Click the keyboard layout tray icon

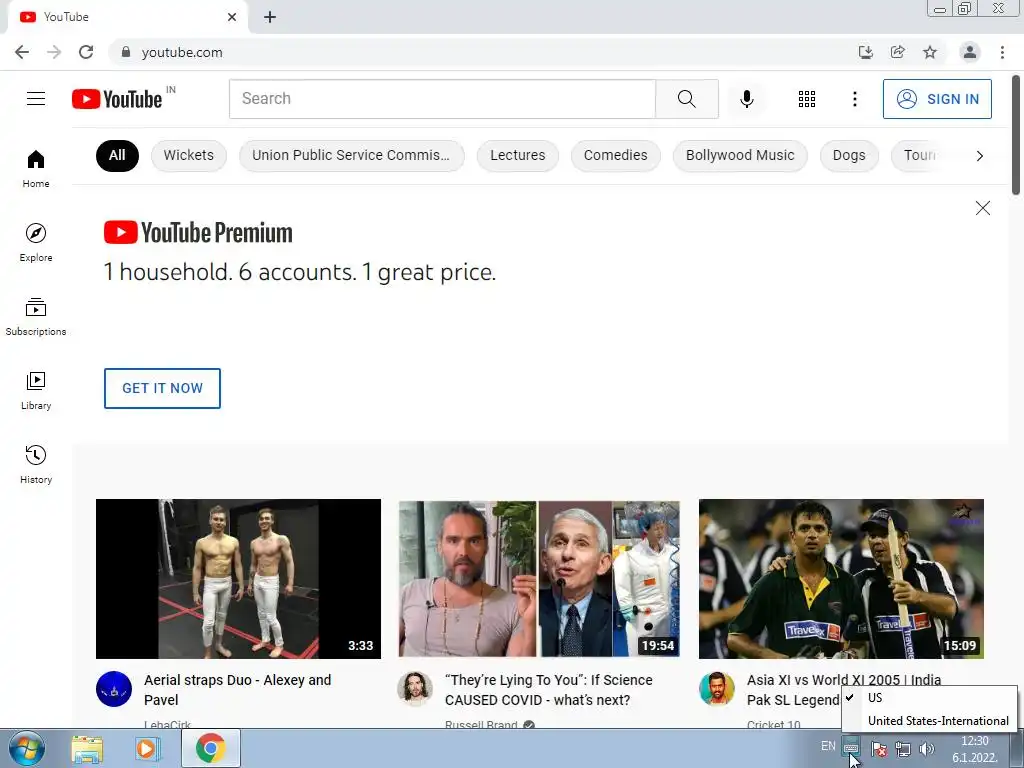pos(850,747)
